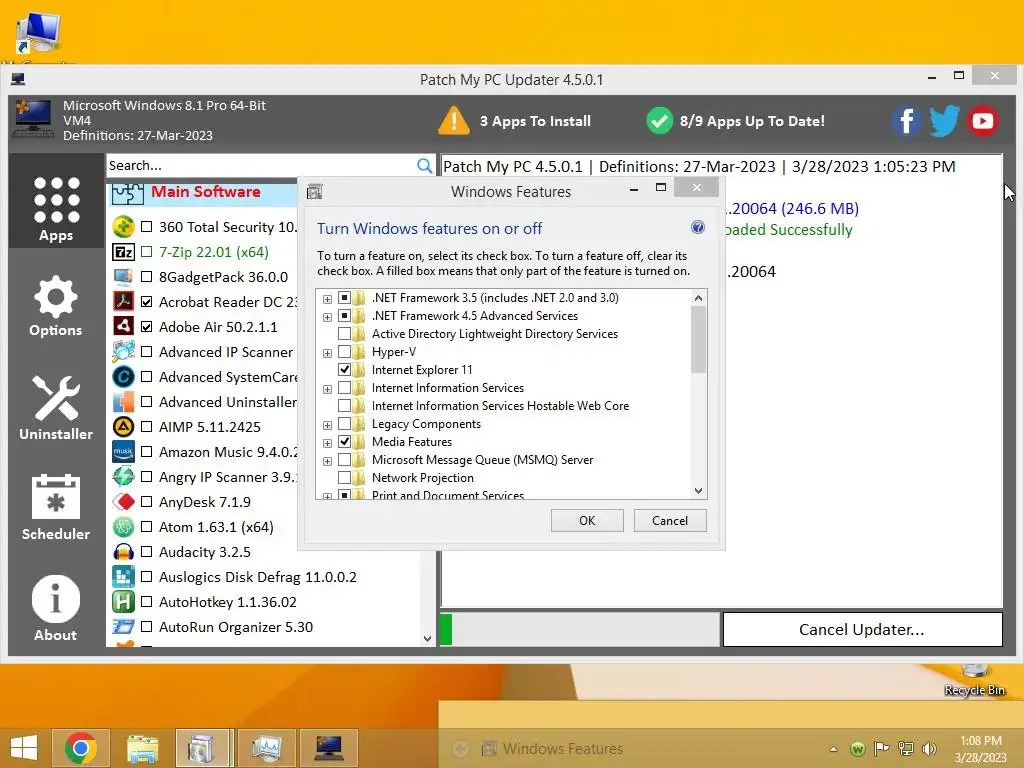Toggle the Media Features checkbox

click(344, 441)
